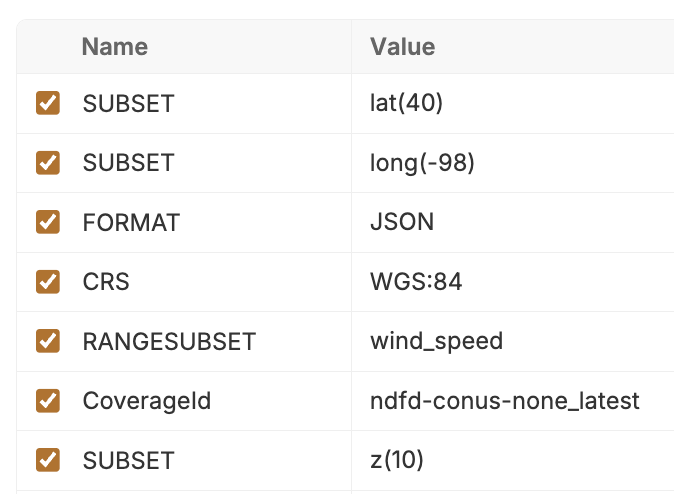Edit the WGS:84 value cell

(416, 282)
